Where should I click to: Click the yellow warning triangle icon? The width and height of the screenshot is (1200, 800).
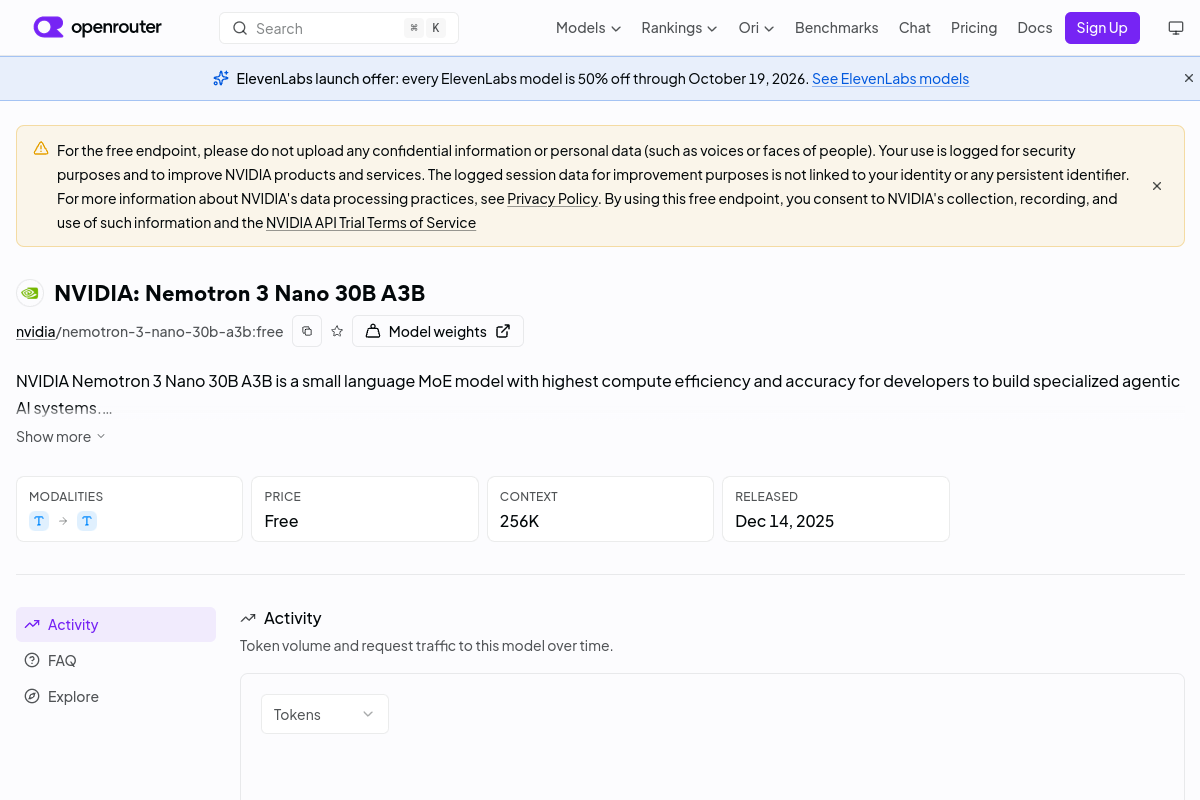(x=41, y=149)
